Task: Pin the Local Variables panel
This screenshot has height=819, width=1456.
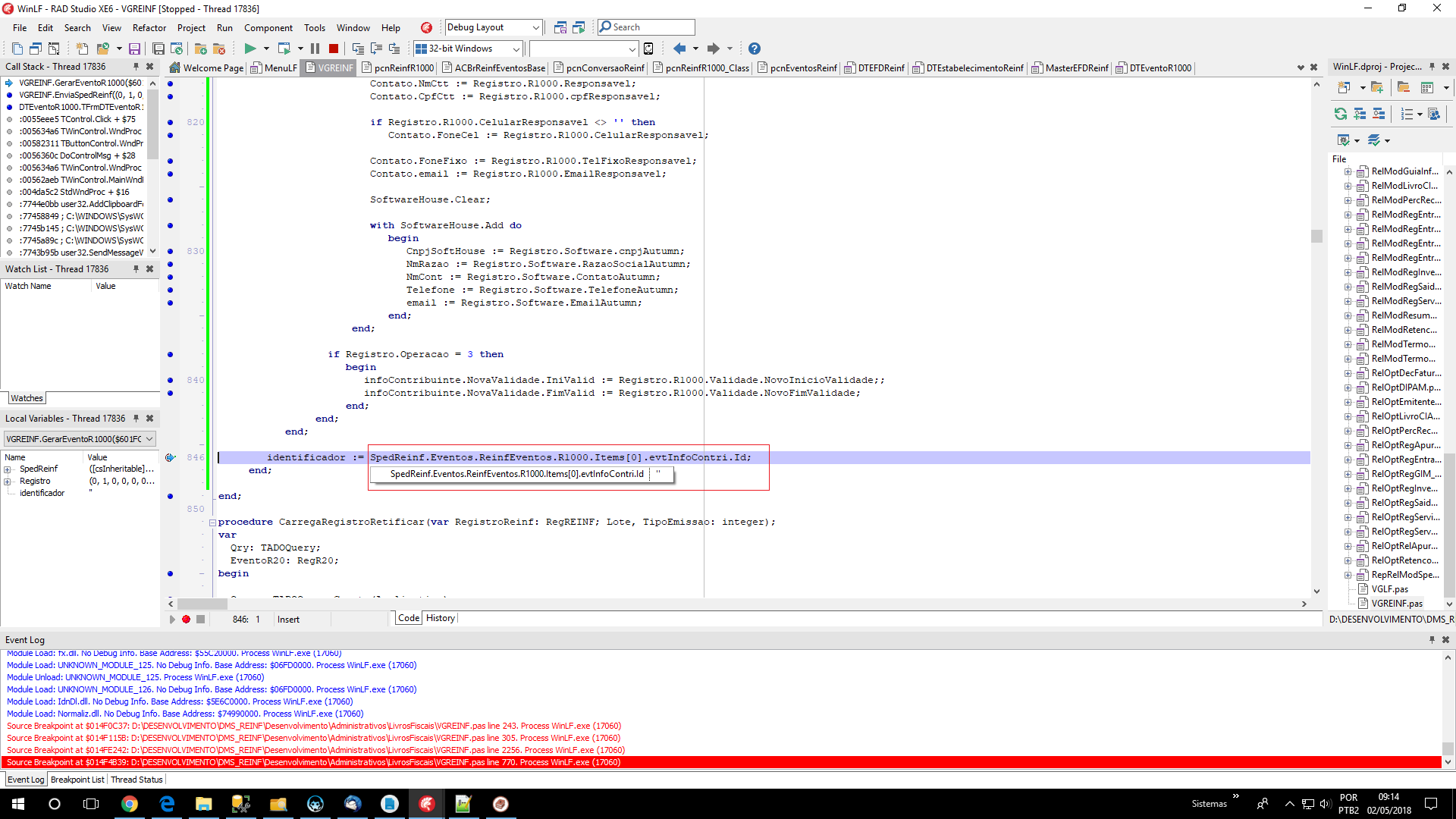Action: click(136, 419)
